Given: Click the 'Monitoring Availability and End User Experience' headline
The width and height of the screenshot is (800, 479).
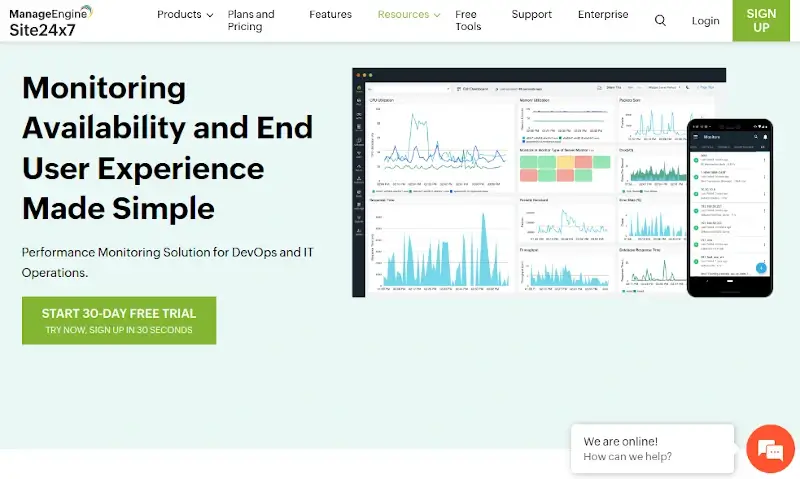Looking at the screenshot, I should 167,148.
